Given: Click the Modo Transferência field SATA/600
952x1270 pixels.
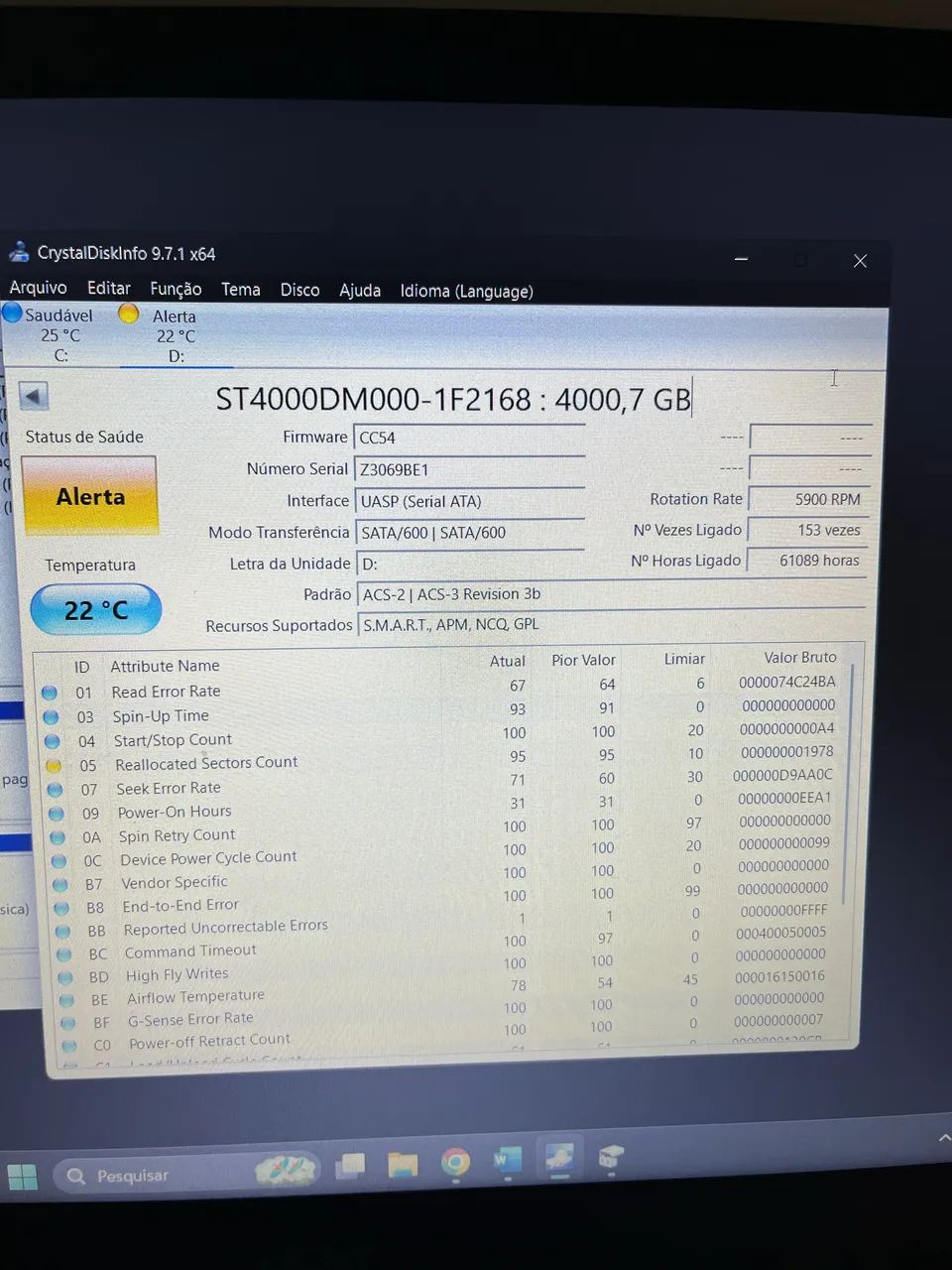Looking at the screenshot, I should click(470, 533).
